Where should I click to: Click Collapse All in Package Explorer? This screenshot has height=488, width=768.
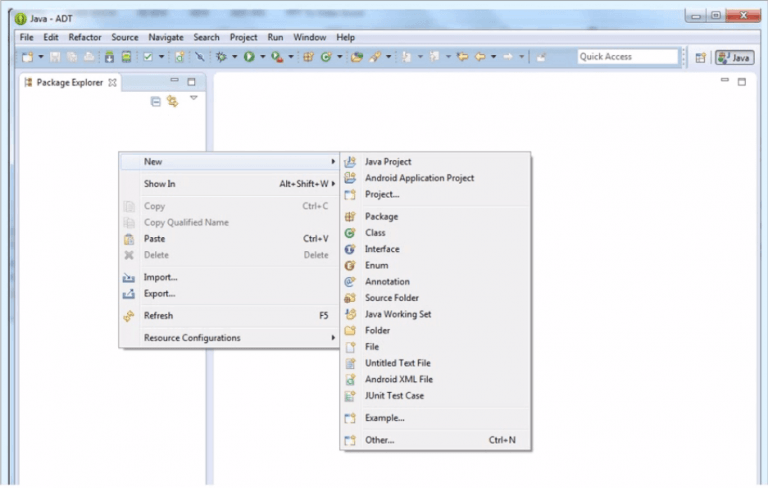(x=156, y=101)
